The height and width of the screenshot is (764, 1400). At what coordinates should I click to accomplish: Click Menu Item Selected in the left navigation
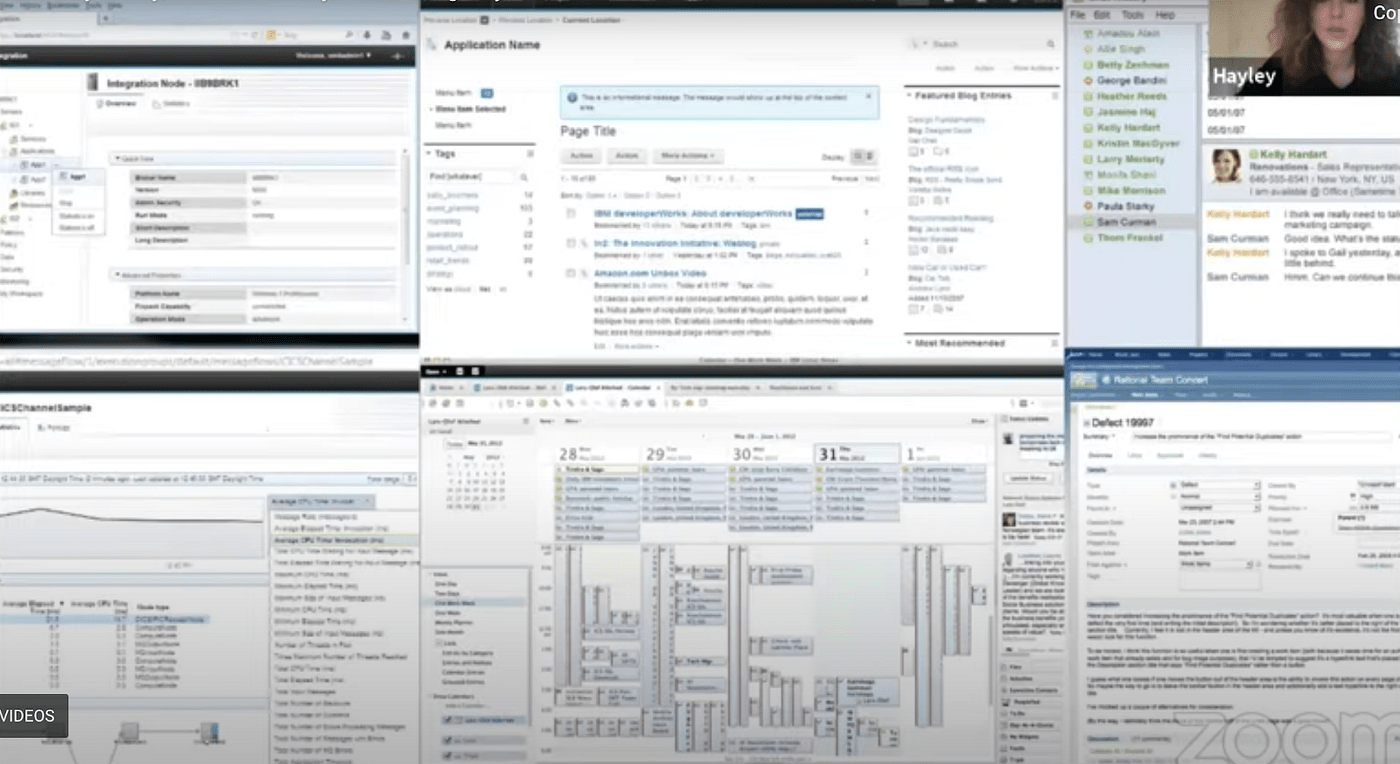pos(470,108)
